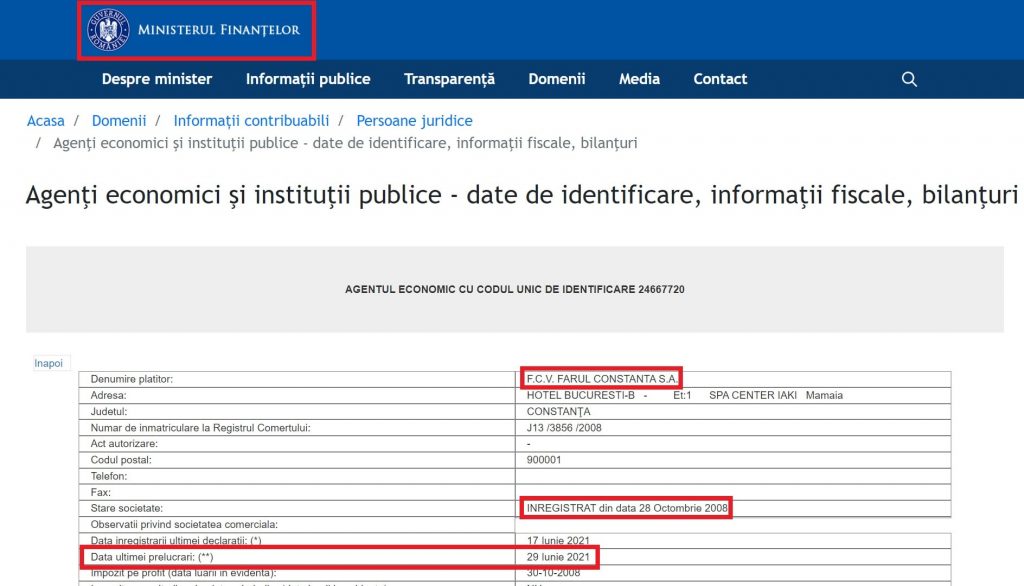Screen dimensions: 1024x586
Task: Open the Contact page from the navigation bar
Action: tap(720, 79)
